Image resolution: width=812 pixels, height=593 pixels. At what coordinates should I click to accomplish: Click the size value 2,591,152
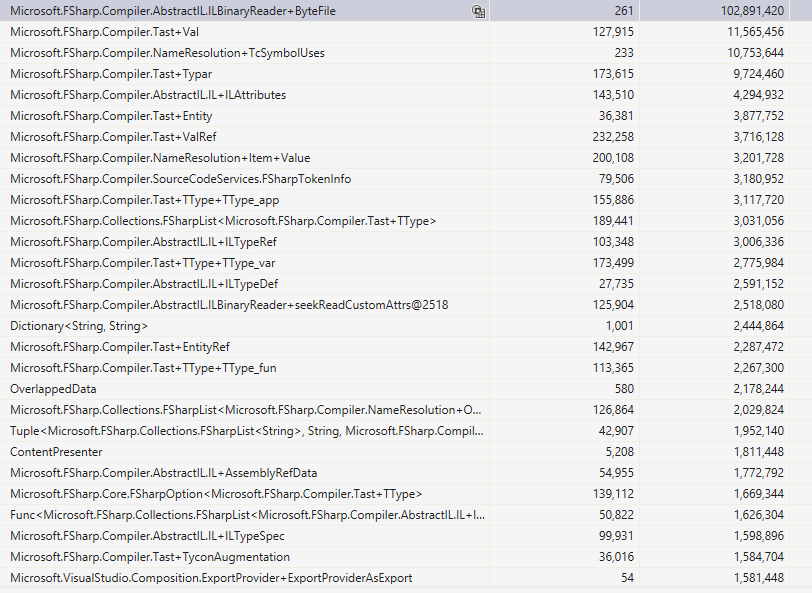pos(759,284)
